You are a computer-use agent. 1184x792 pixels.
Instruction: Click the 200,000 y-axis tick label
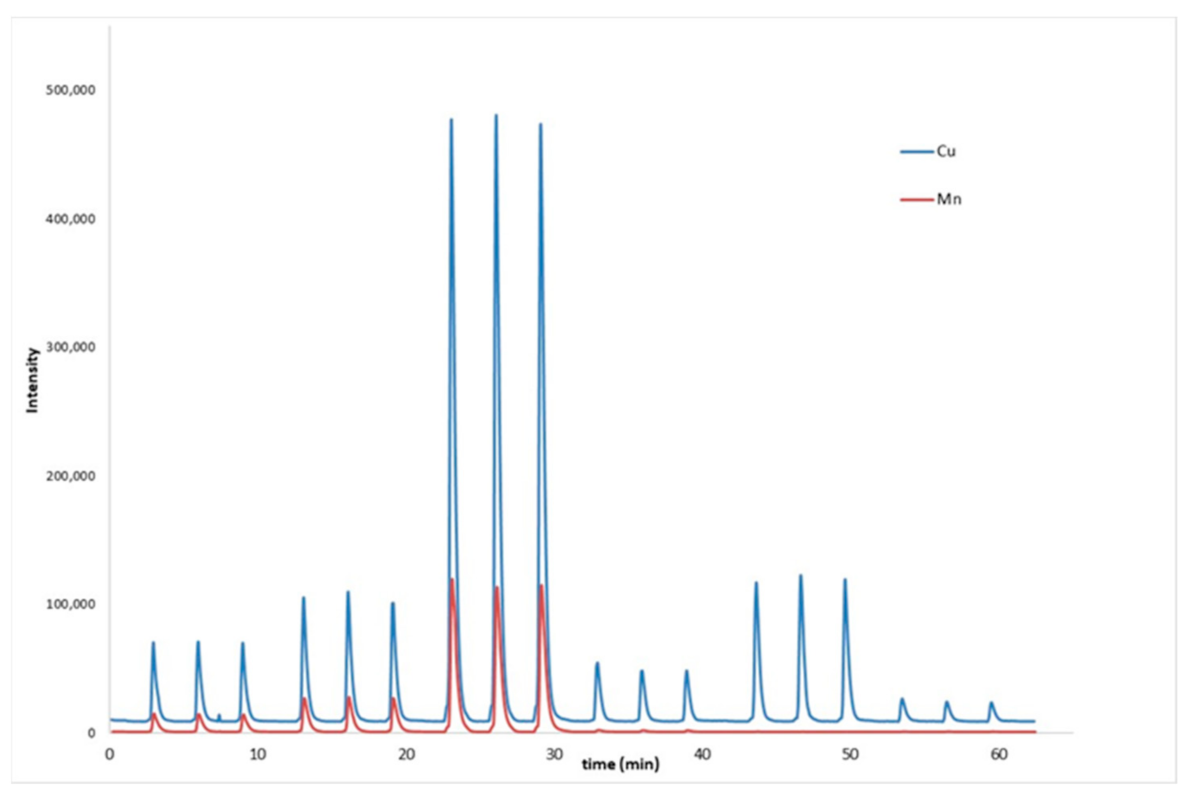click(x=68, y=476)
